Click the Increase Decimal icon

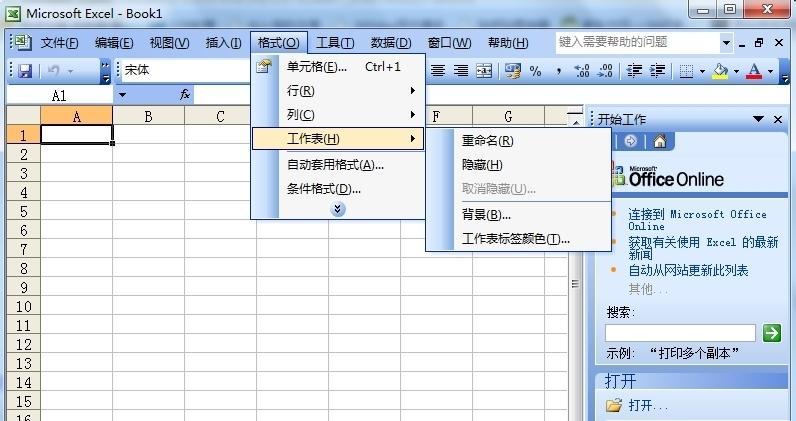pyautogui.click(x=581, y=71)
